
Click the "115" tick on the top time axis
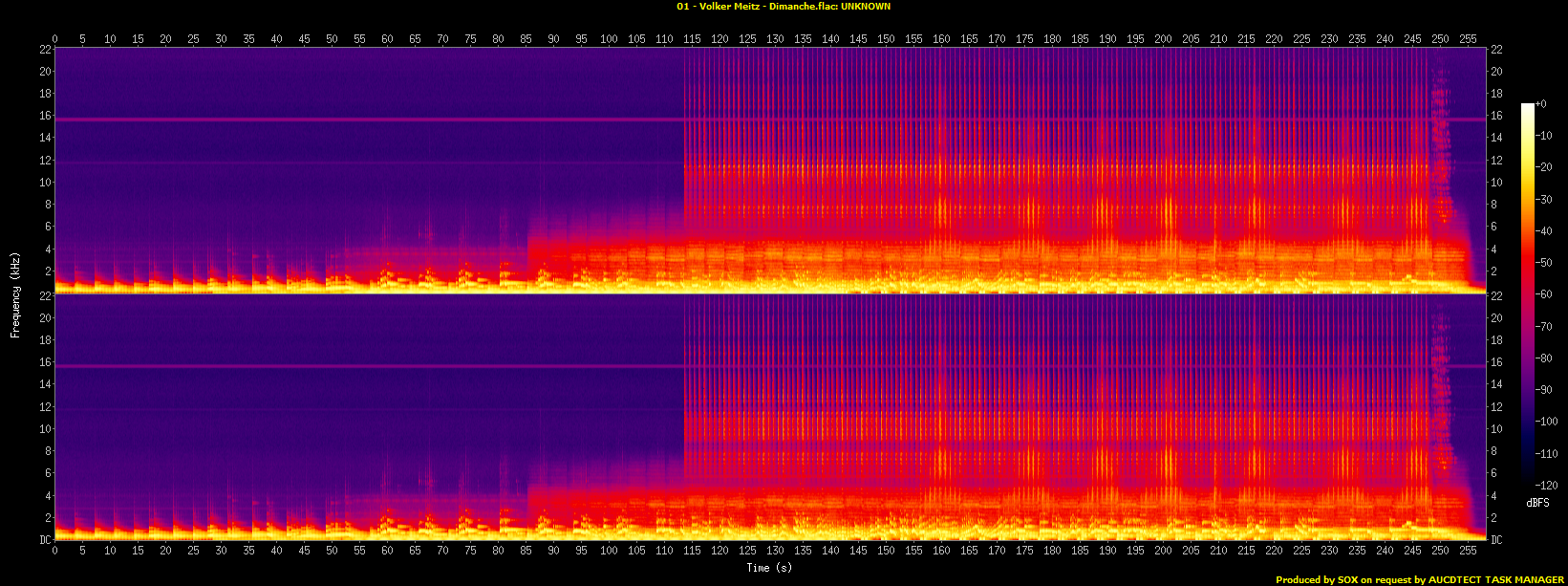(x=692, y=39)
